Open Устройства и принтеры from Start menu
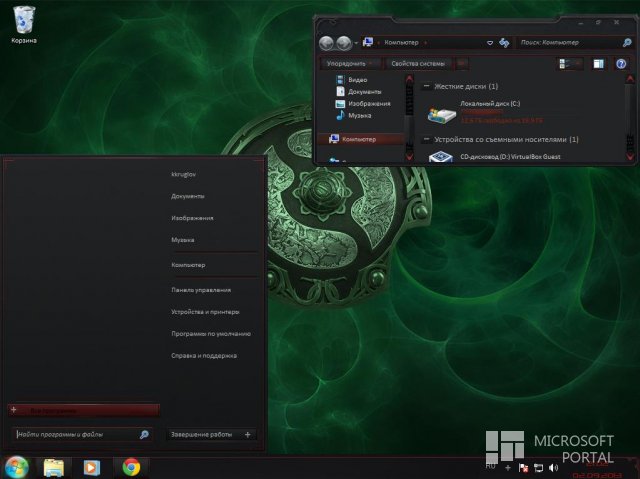This screenshot has width=640, height=479. point(205,312)
